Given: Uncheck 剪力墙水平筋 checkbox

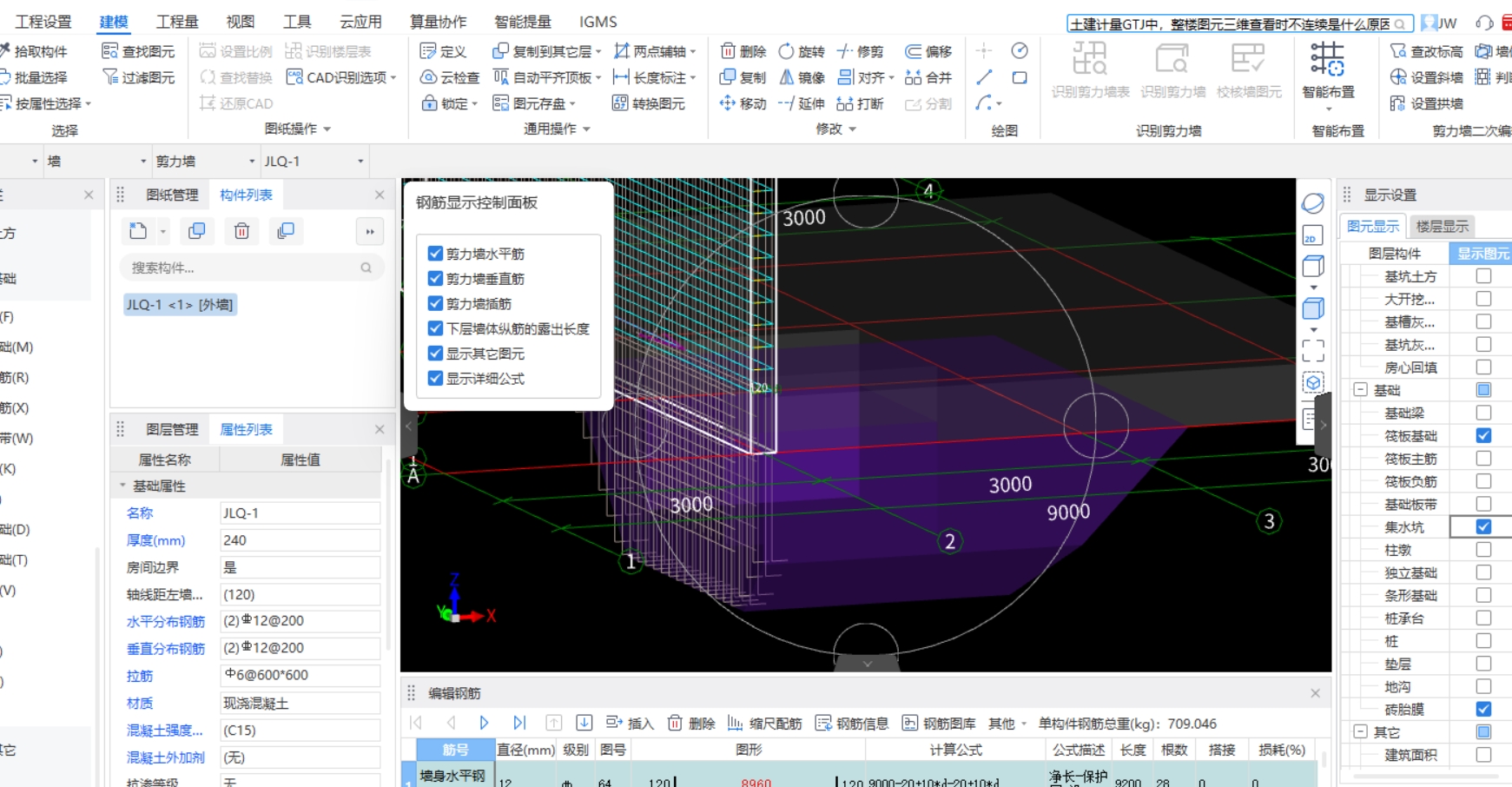Looking at the screenshot, I should (x=435, y=254).
